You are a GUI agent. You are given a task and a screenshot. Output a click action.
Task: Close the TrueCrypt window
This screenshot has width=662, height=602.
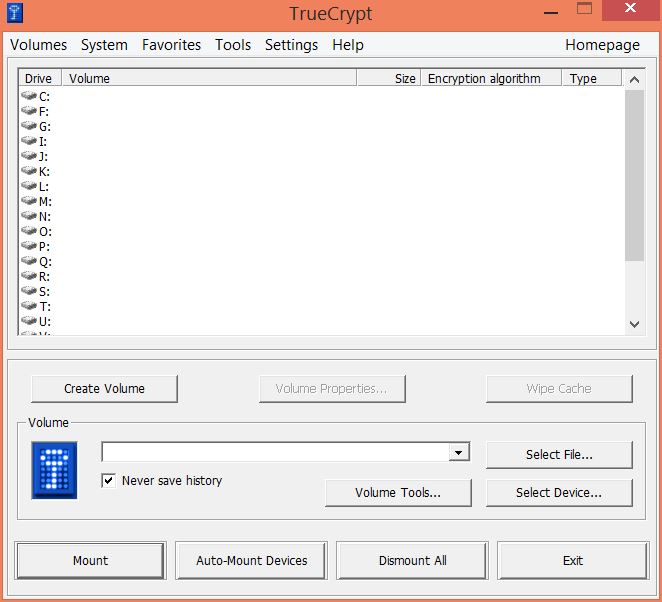pos(630,8)
